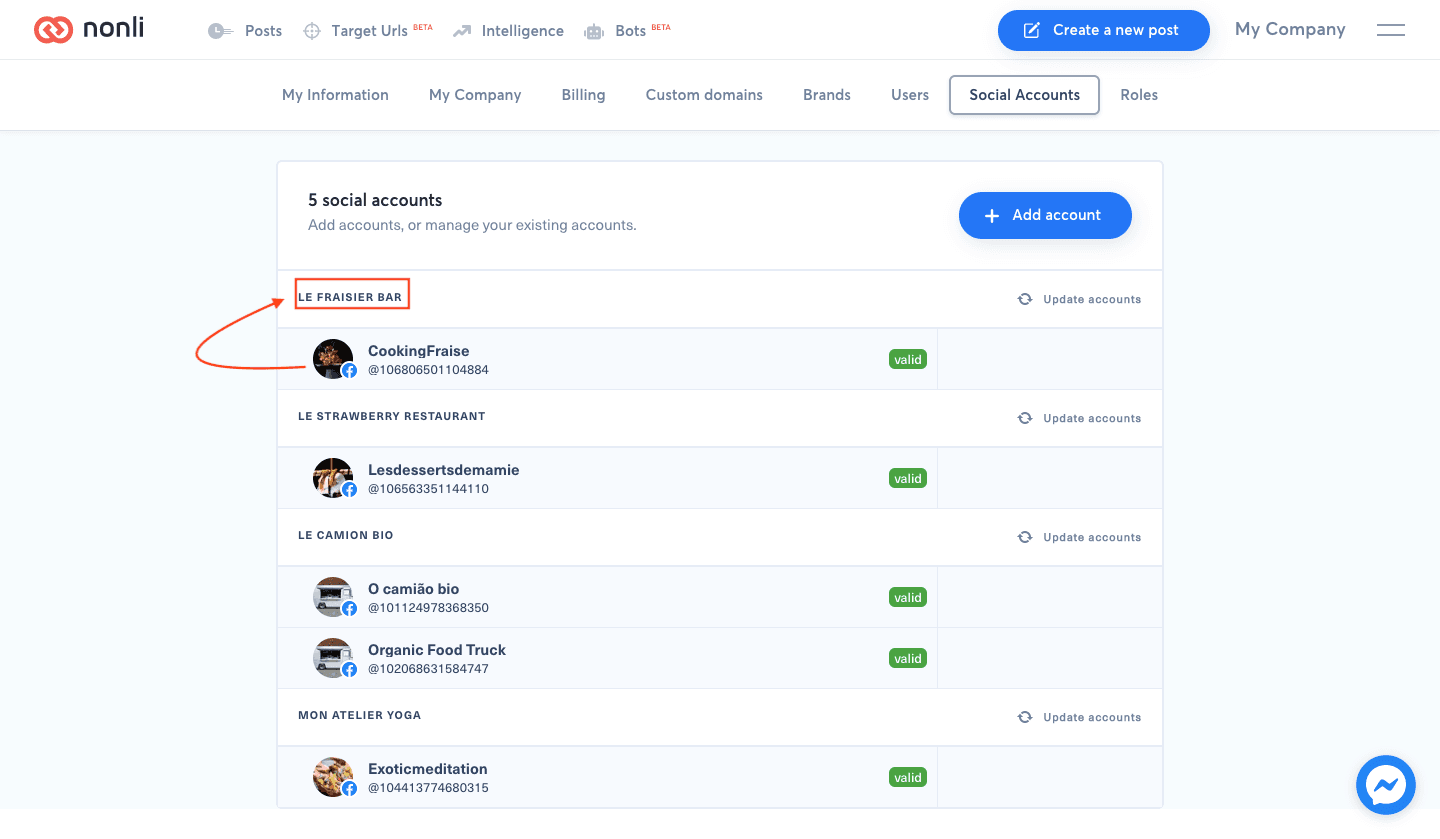Select the Social Accounts tab

pyautogui.click(x=1024, y=95)
